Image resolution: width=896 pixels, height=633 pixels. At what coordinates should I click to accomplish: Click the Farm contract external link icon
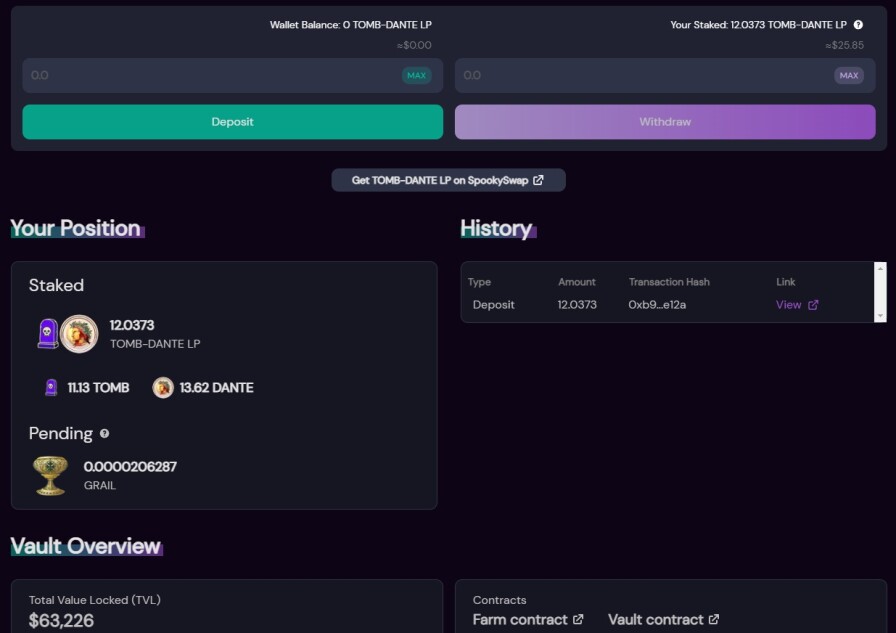578,619
